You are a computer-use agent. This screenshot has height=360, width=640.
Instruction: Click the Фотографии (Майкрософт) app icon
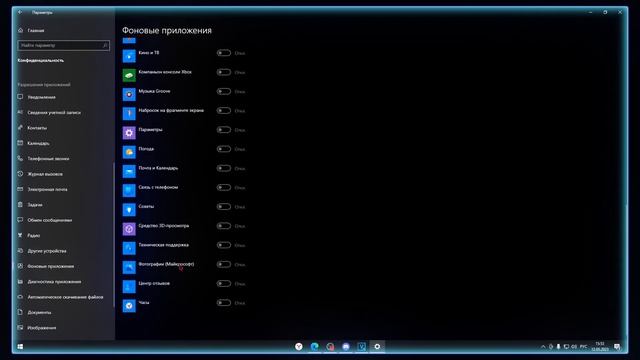[129, 267]
